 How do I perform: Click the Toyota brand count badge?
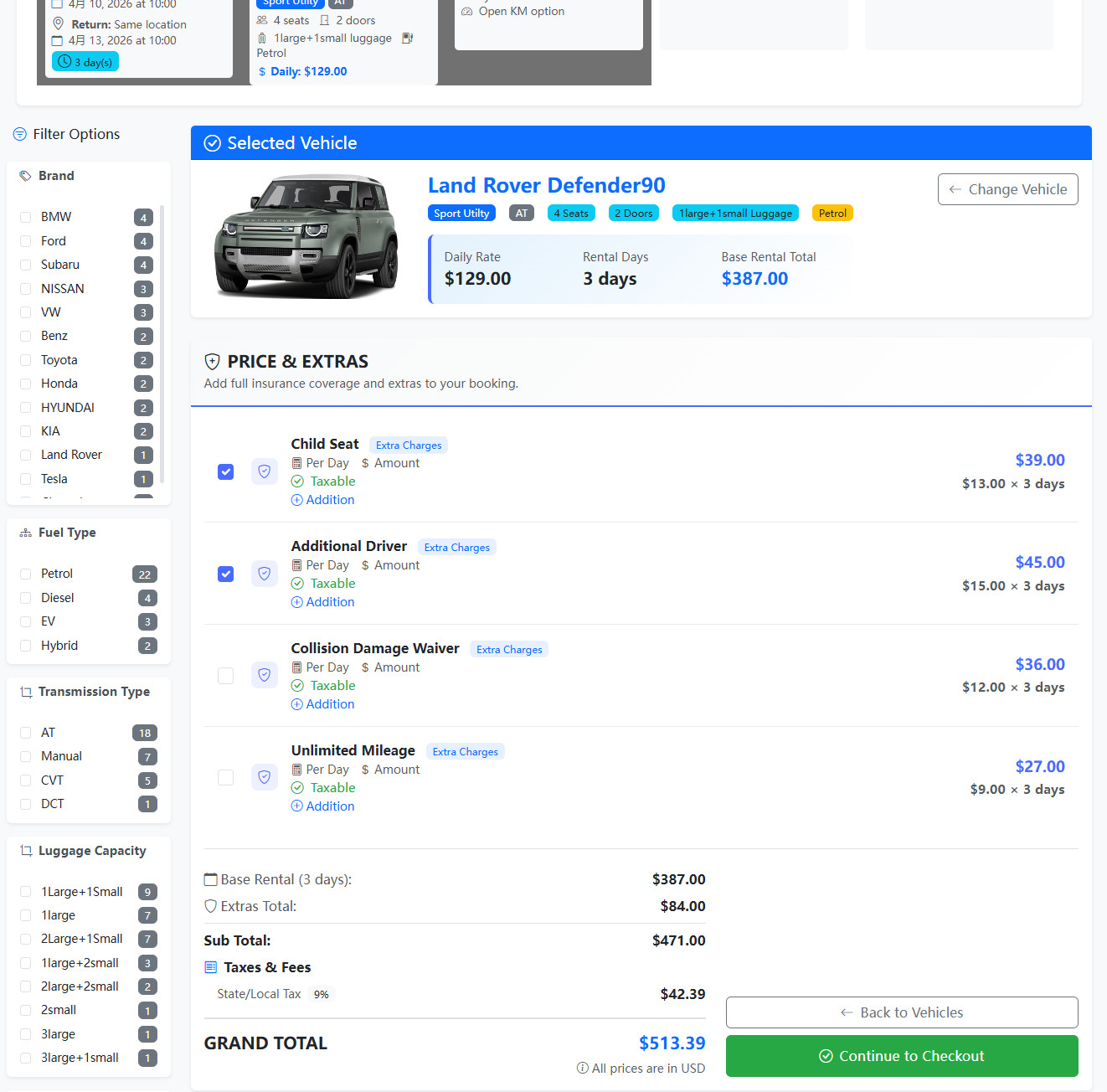pyautogui.click(x=143, y=360)
